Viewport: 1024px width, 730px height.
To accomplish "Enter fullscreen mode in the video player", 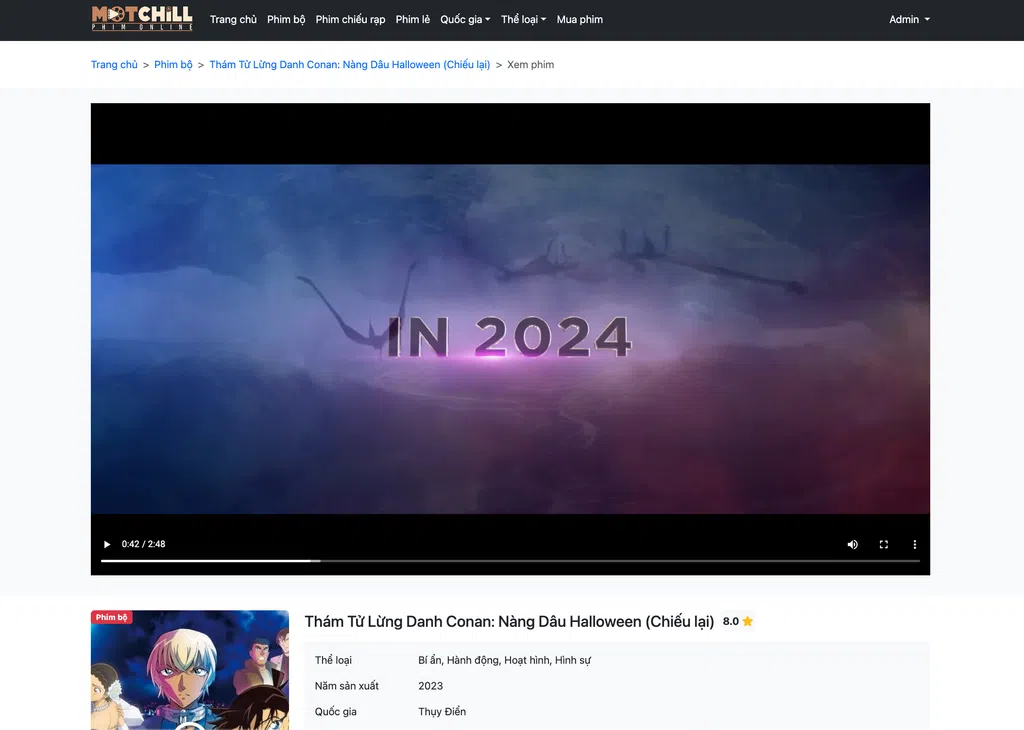I will pos(884,545).
